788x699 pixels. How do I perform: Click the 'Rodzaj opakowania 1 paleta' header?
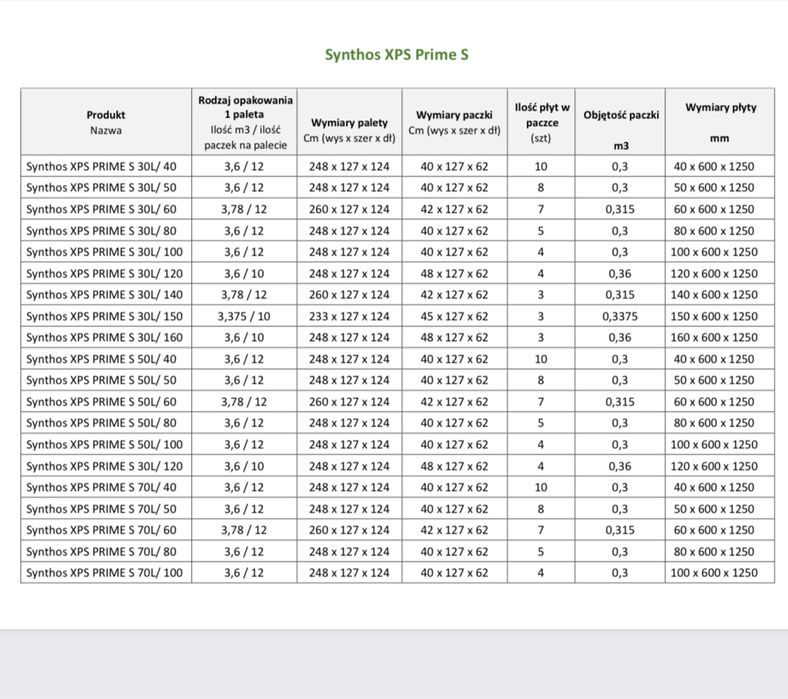(245, 122)
